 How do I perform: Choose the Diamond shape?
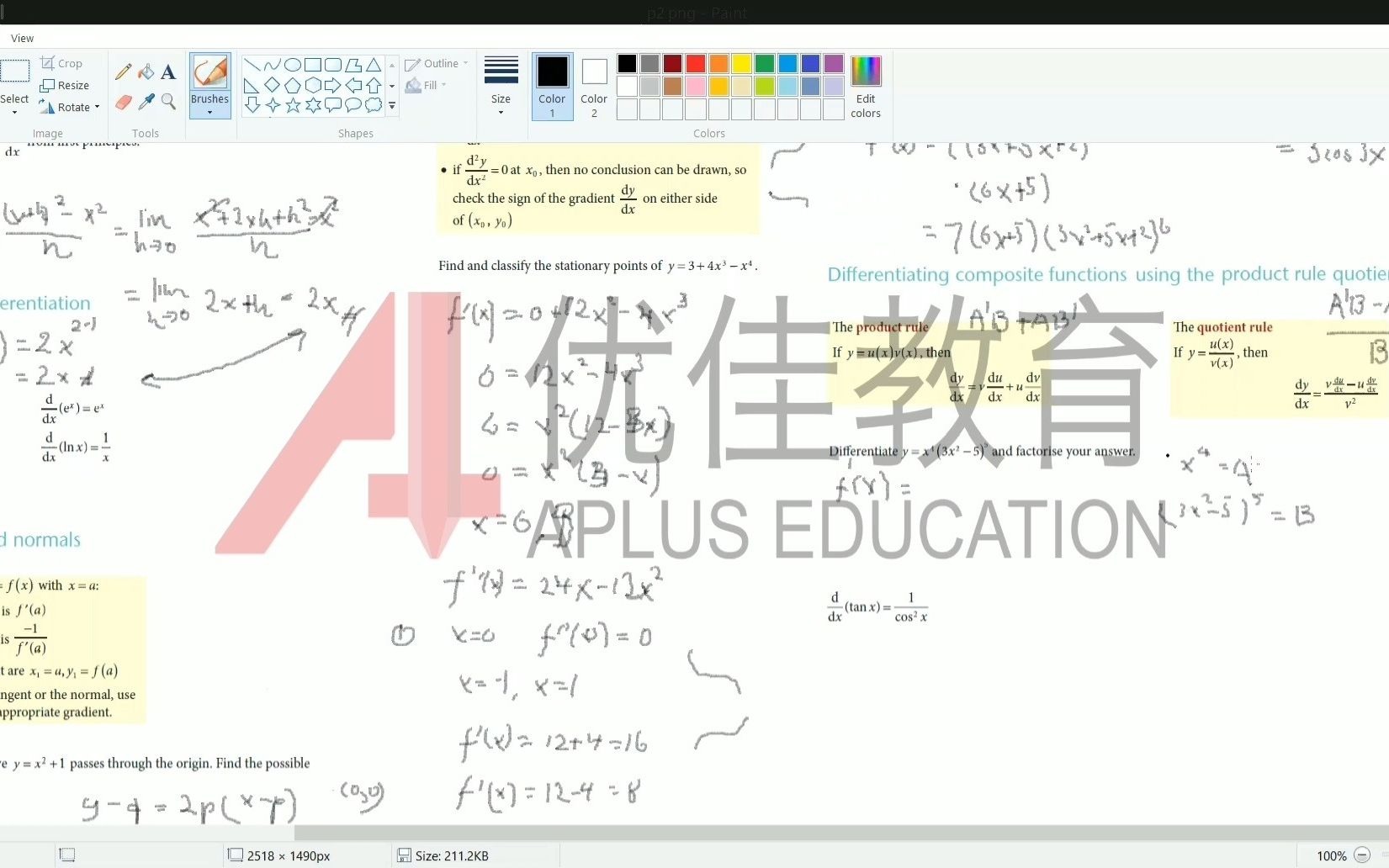(272, 85)
